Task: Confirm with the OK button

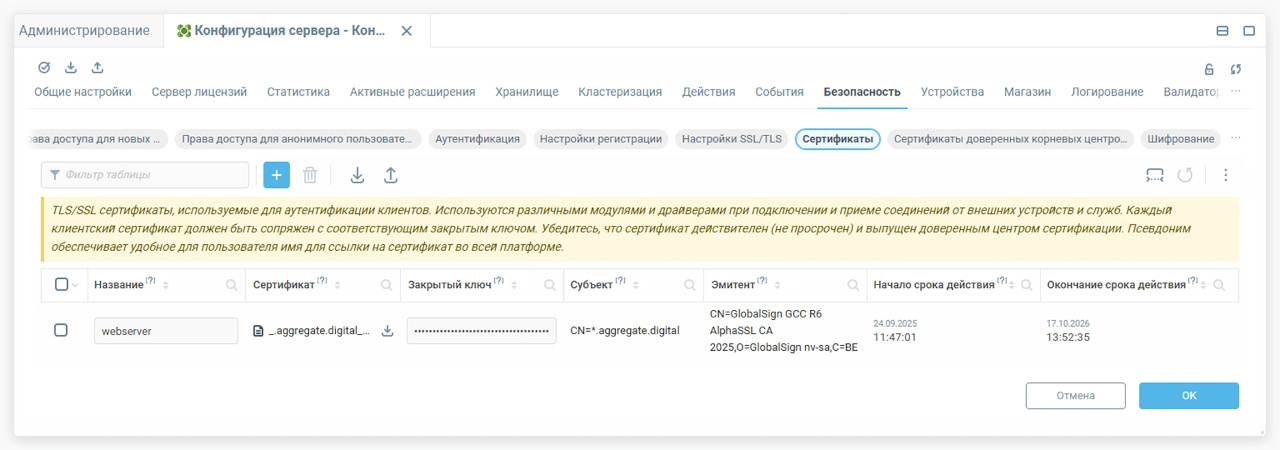Action: coord(1189,395)
